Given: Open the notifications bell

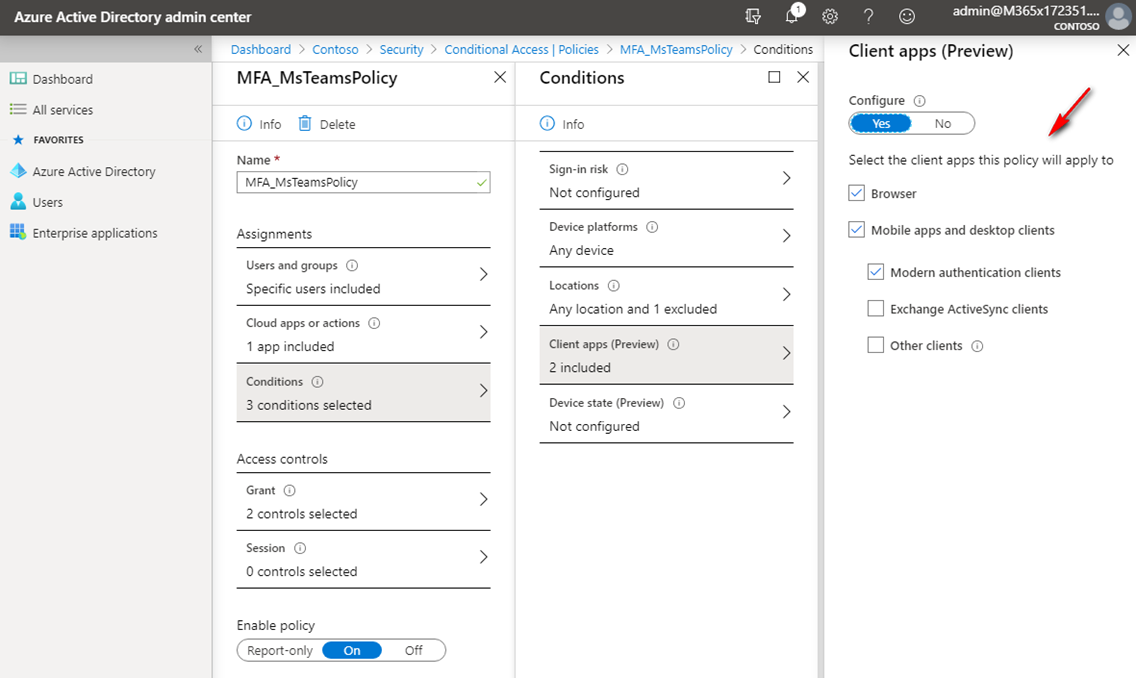Looking at the screenshot, I should [793, 14].
